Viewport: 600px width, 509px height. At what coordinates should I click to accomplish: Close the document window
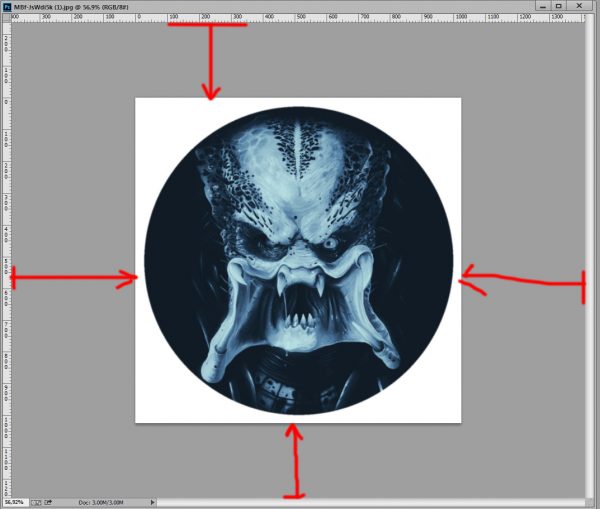579,6
